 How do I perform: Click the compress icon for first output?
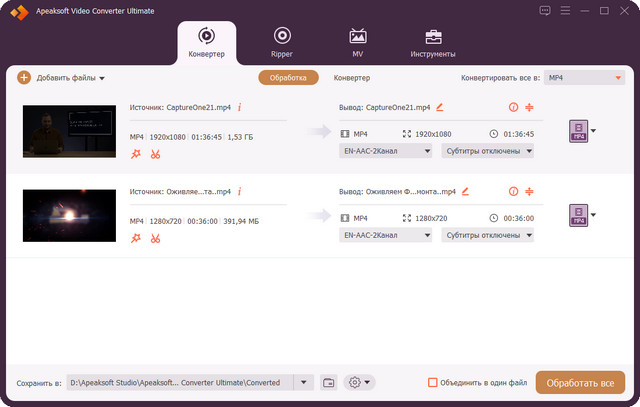tap(529, 107)
